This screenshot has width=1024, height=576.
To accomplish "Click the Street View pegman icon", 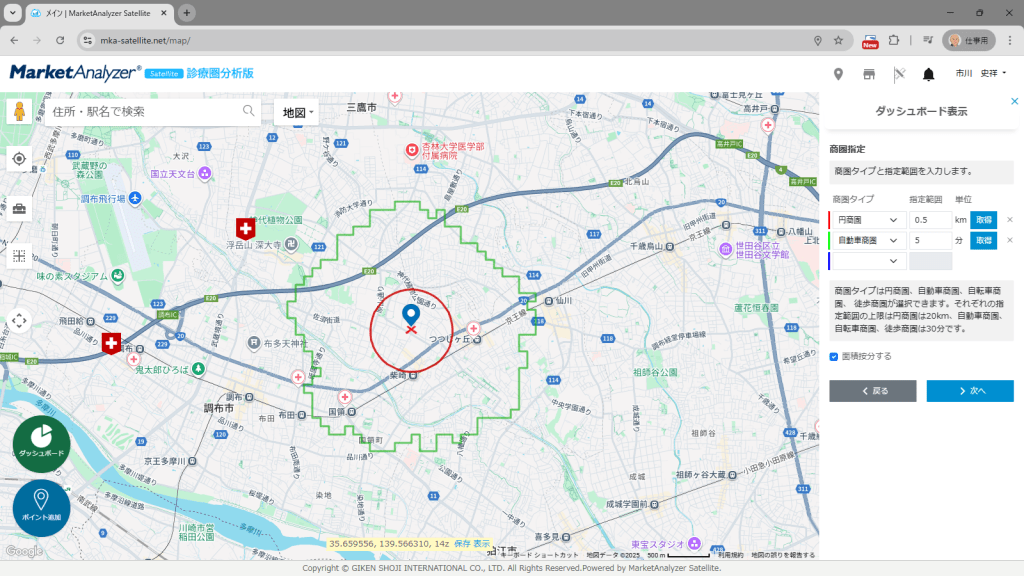I will click(x=19, y=111).
